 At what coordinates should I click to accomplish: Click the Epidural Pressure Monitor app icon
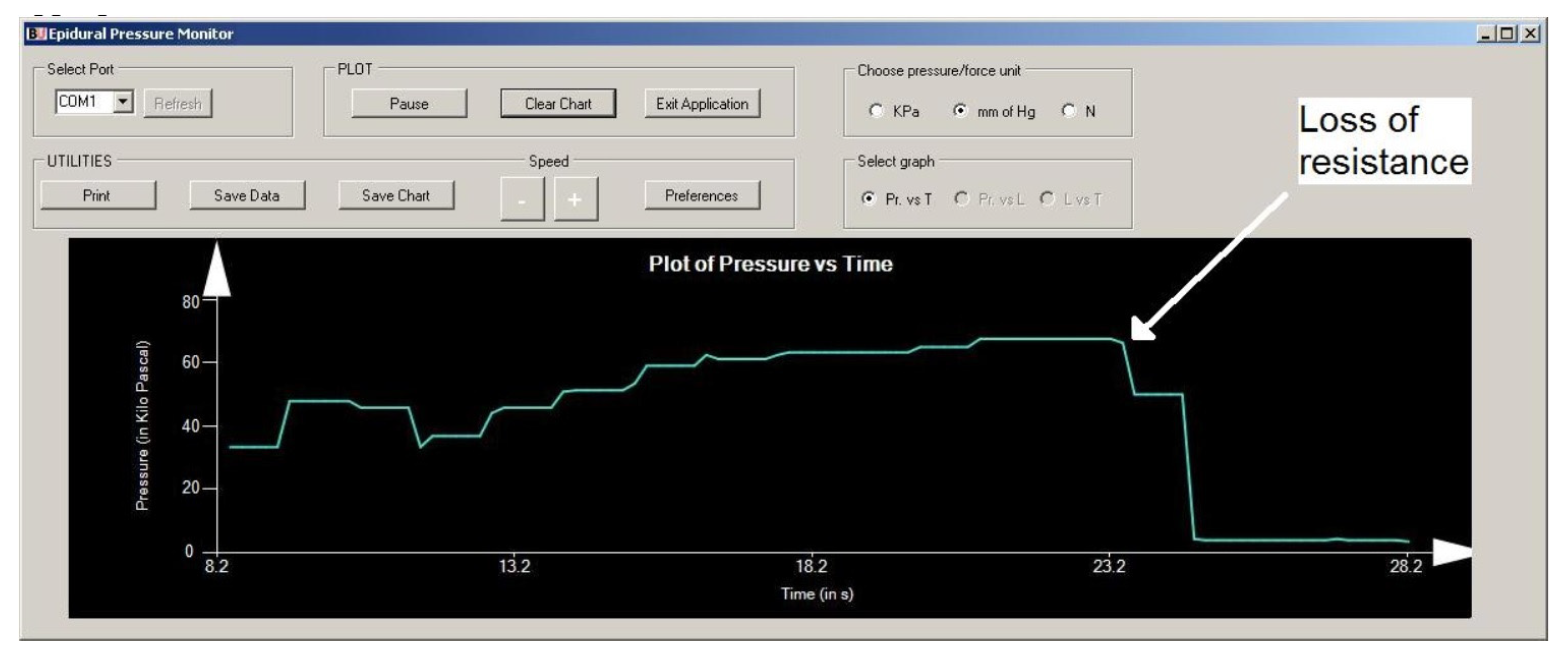point(36,34)
